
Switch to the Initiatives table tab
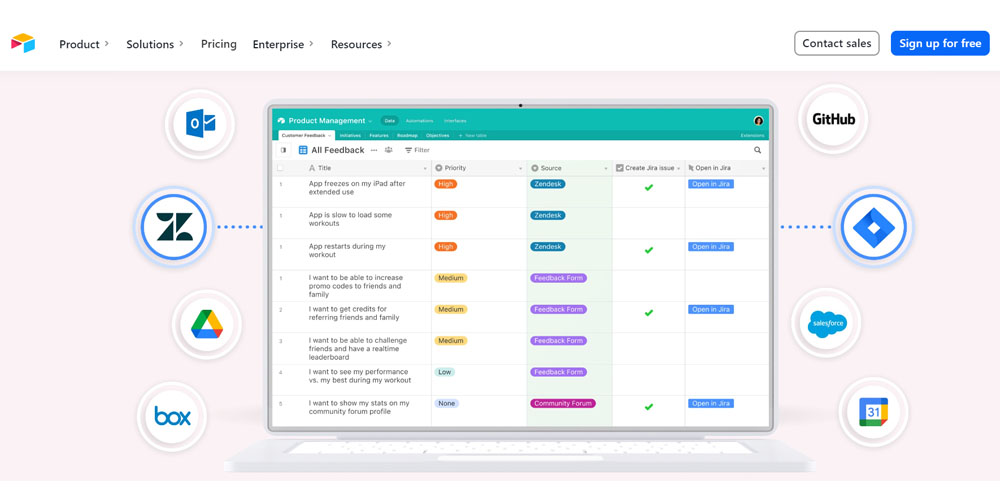pos(350,135)
